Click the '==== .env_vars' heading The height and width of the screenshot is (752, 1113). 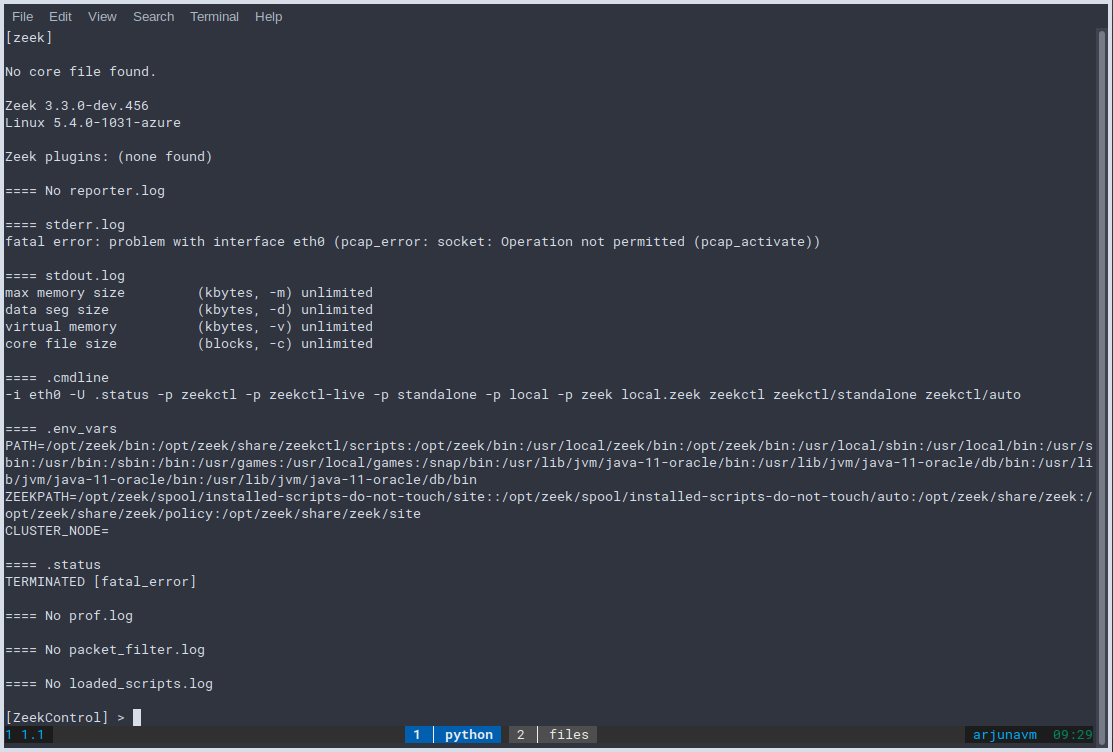(61, 429)
